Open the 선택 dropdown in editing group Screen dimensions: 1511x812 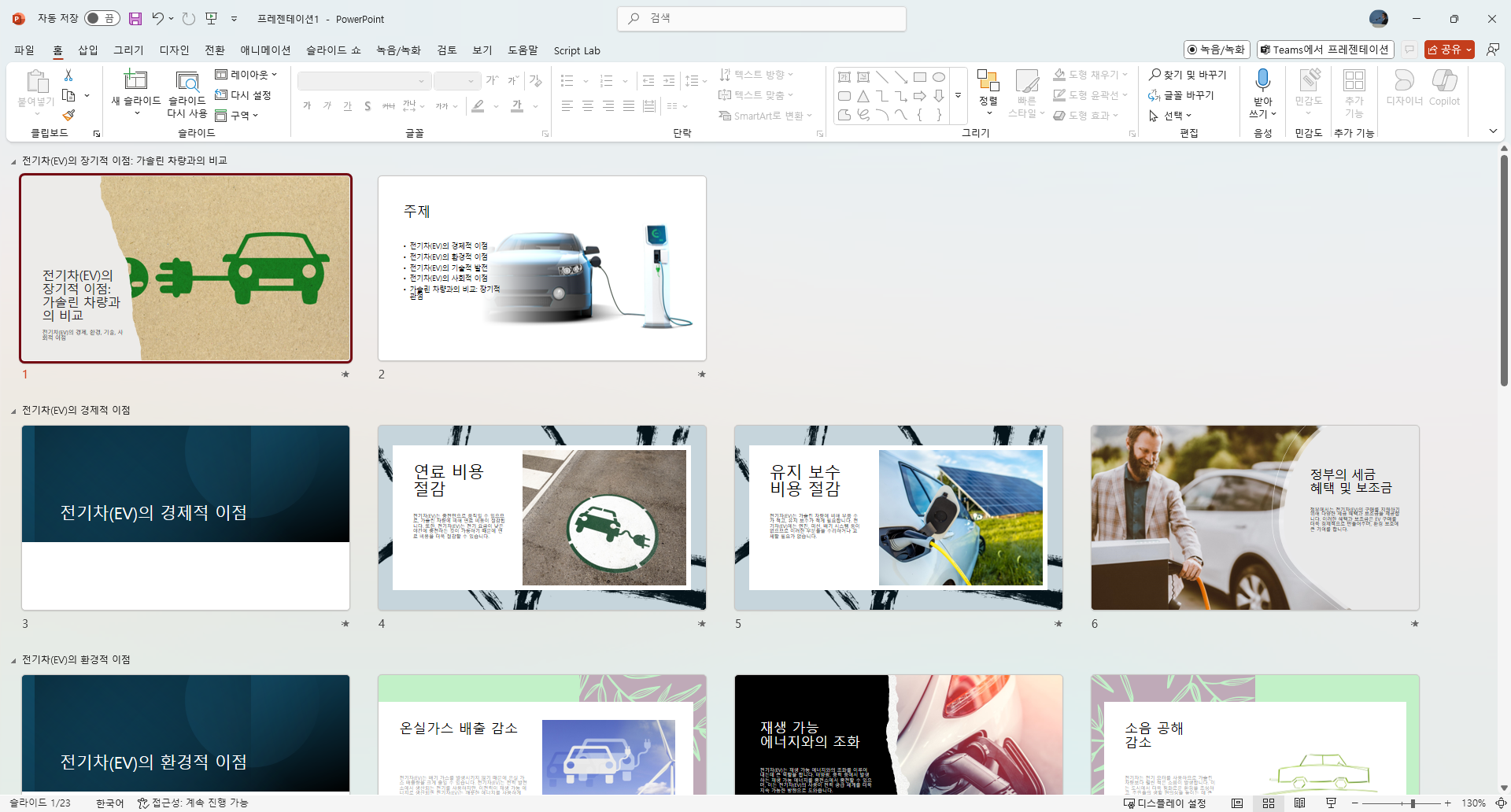[x=1170, y=116]
